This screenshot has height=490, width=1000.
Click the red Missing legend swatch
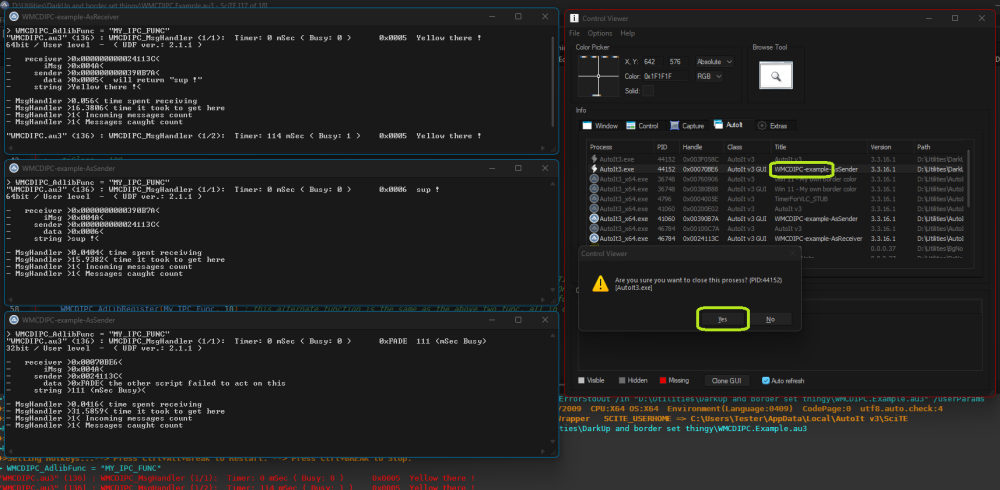tap(662, 381)
